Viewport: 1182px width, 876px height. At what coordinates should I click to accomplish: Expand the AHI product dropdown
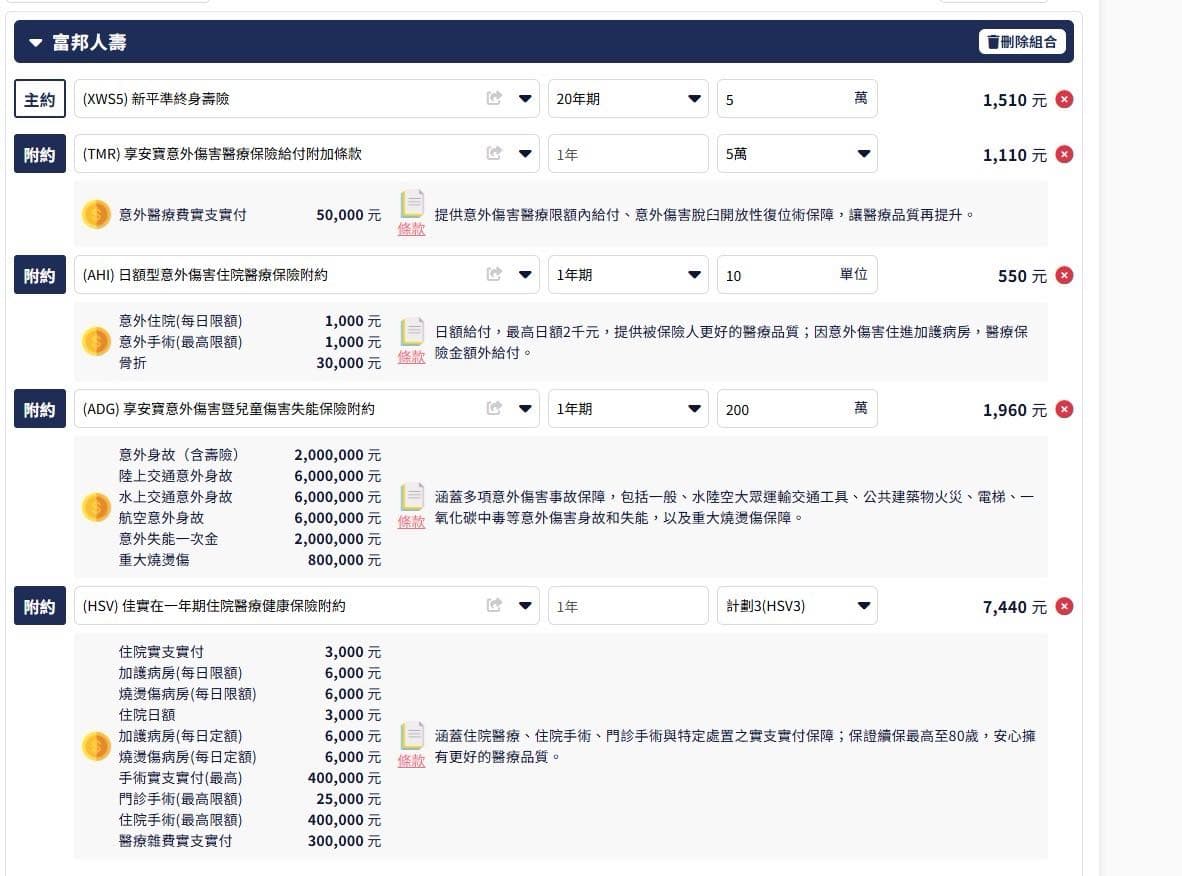[525, 275]
